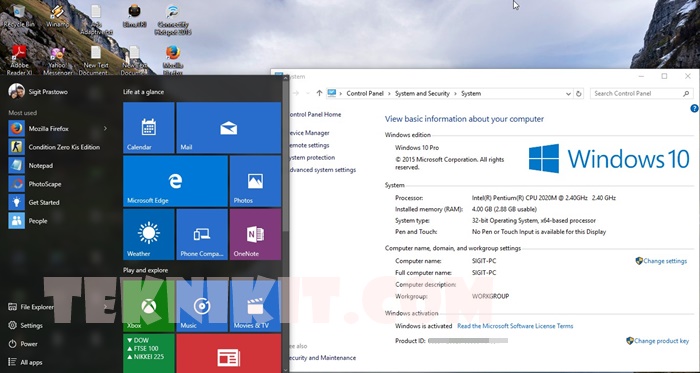Select Connectify Hotspot desktop icon
700x373 pixels.
[x=172, y=19]
